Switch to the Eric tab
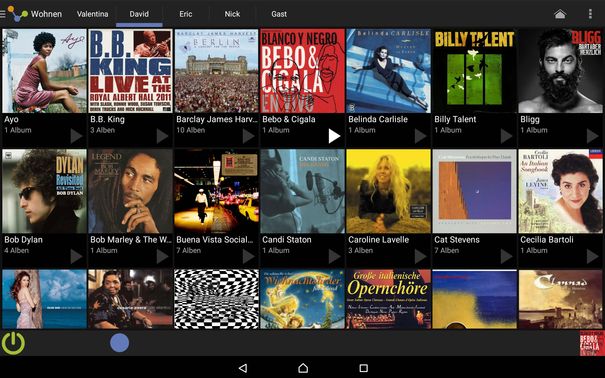Viewport: 605px width, 378px height. [186, 14]
